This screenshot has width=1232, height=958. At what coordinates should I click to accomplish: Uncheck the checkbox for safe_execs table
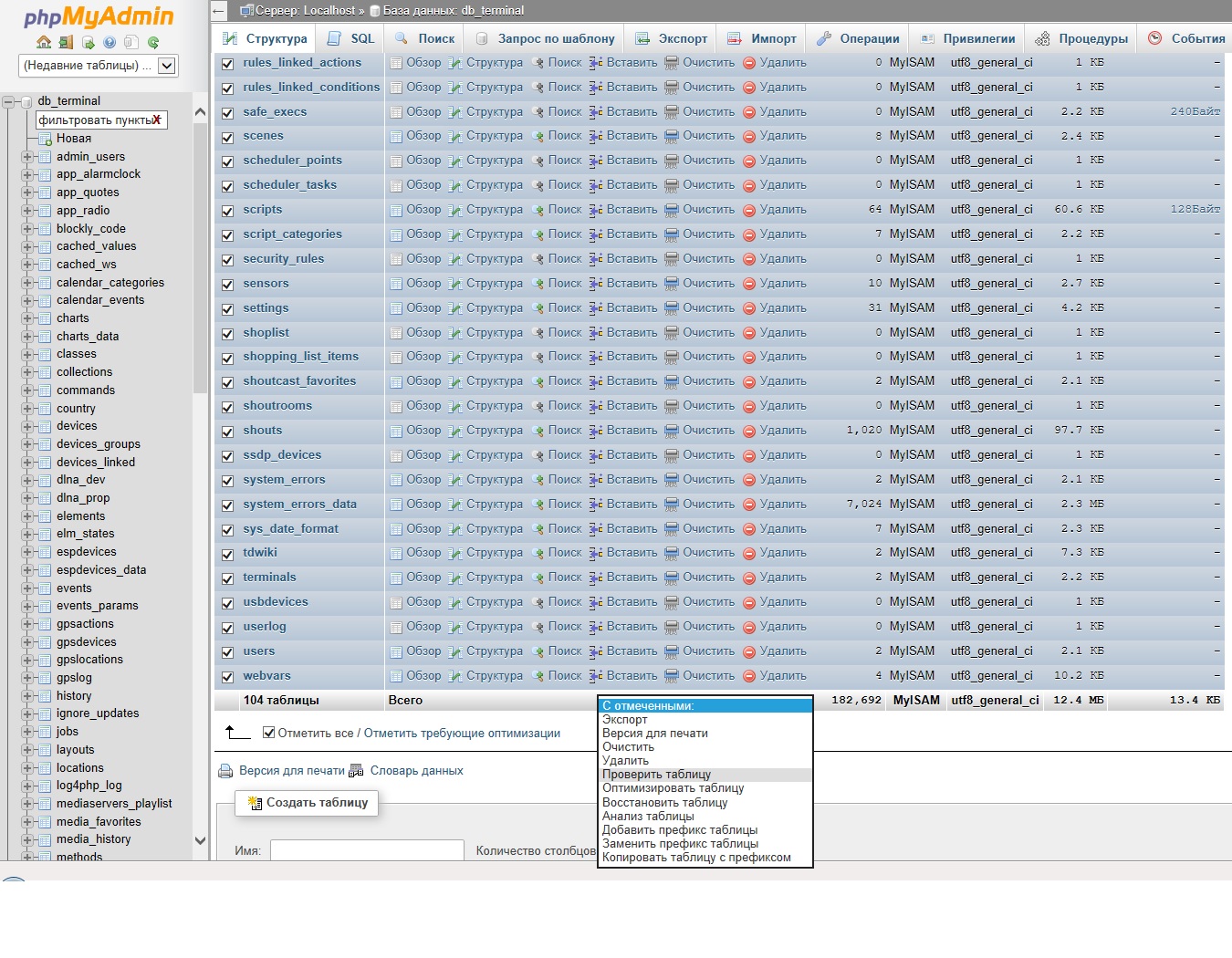[x=227, y=113]
